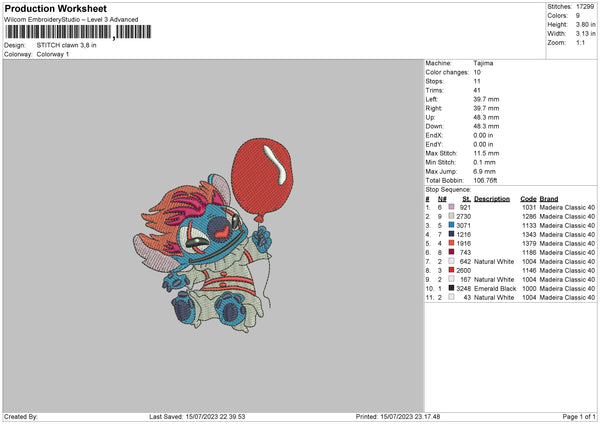The width and height of the screenshot is (600, 424).
Task: Select the Up measurement 48.3 mm
Action: [x=486, y=117]
